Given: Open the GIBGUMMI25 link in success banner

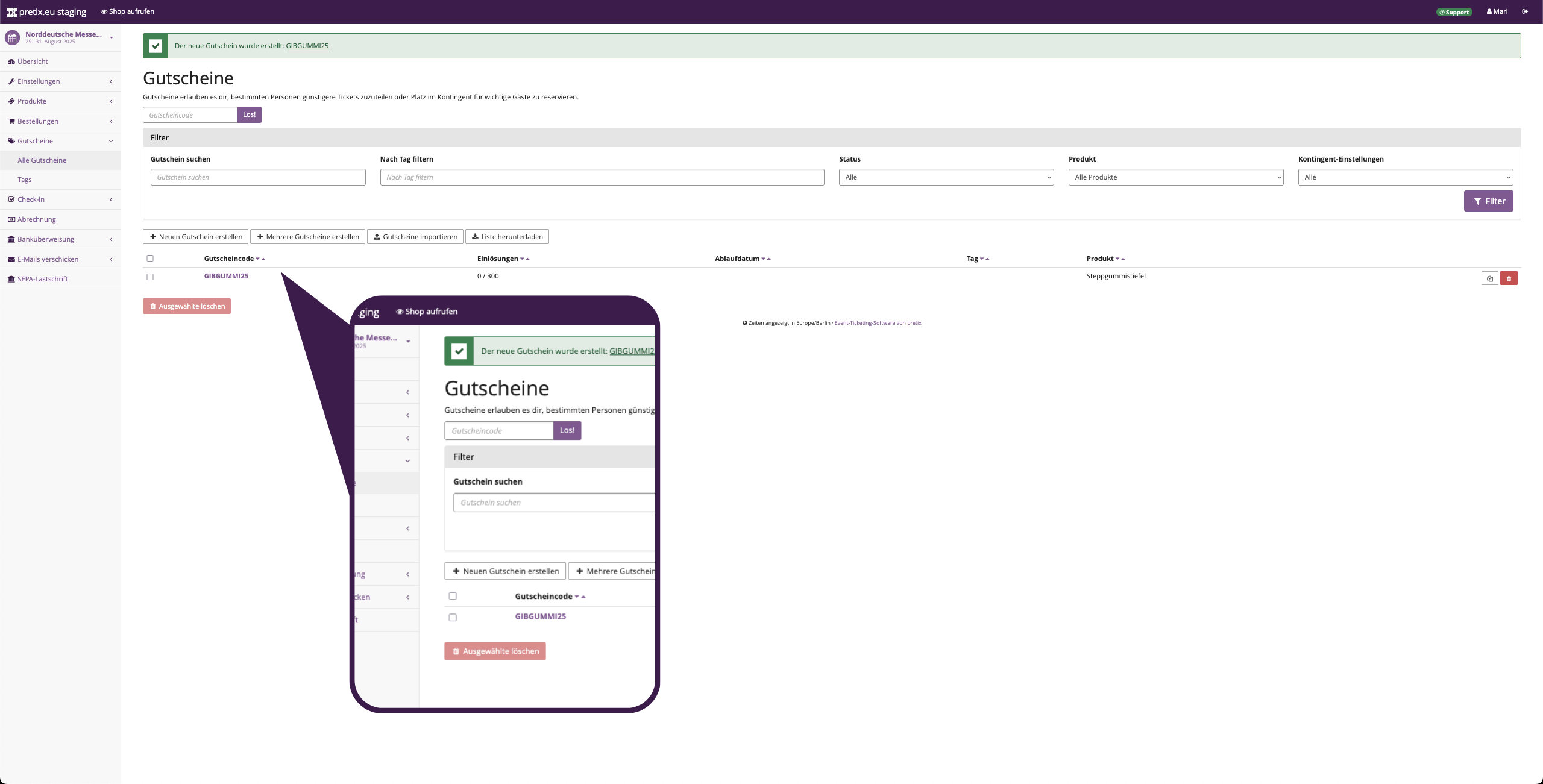Looking at the screenshot, I should point(307,46).
